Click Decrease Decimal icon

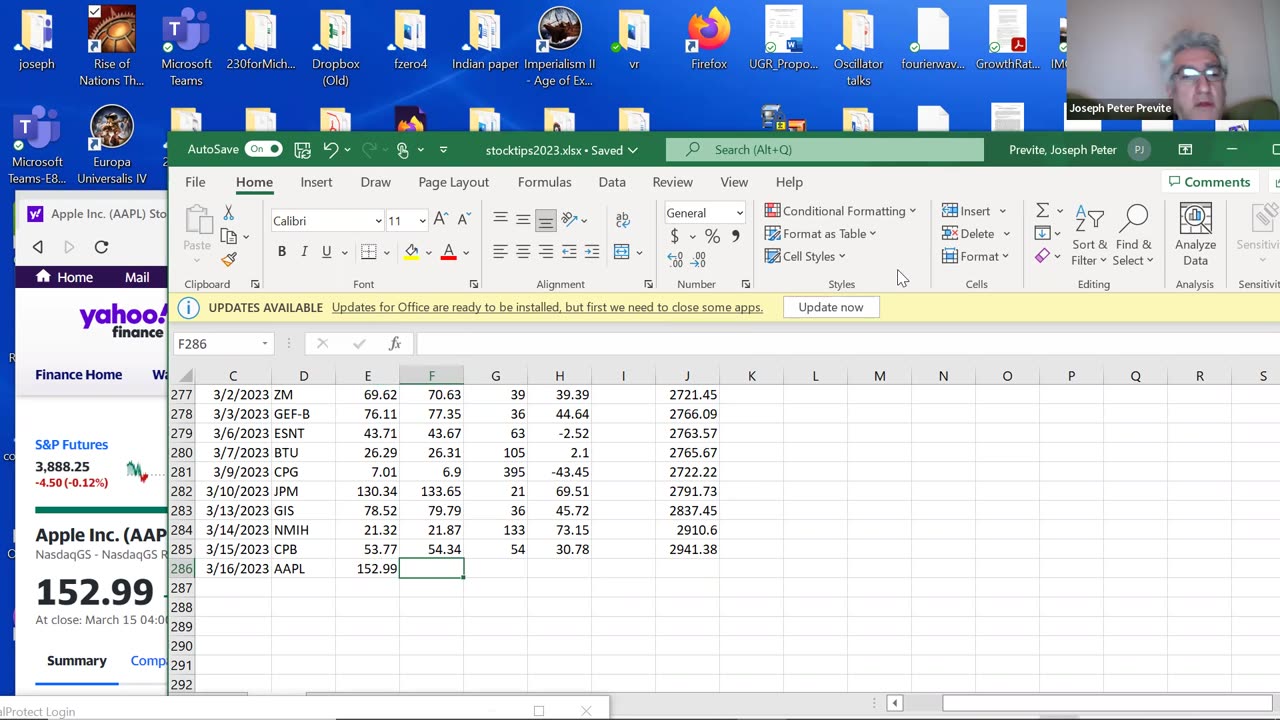click(699, 260)
